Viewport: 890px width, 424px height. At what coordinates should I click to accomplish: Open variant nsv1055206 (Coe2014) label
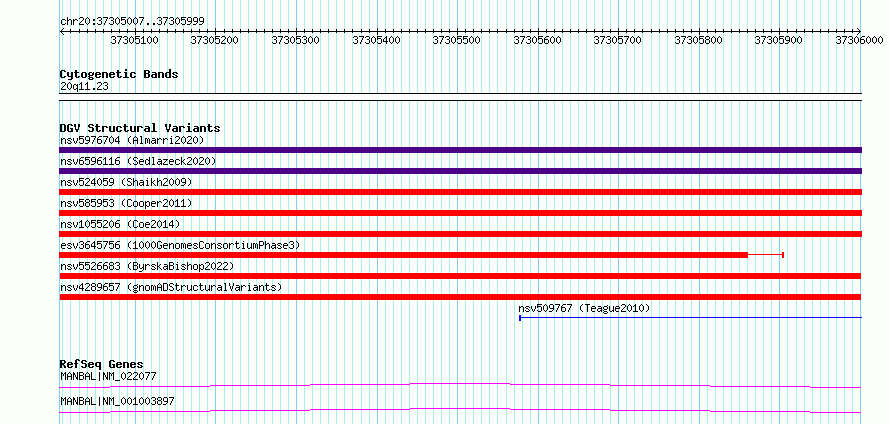click(120, 224)
